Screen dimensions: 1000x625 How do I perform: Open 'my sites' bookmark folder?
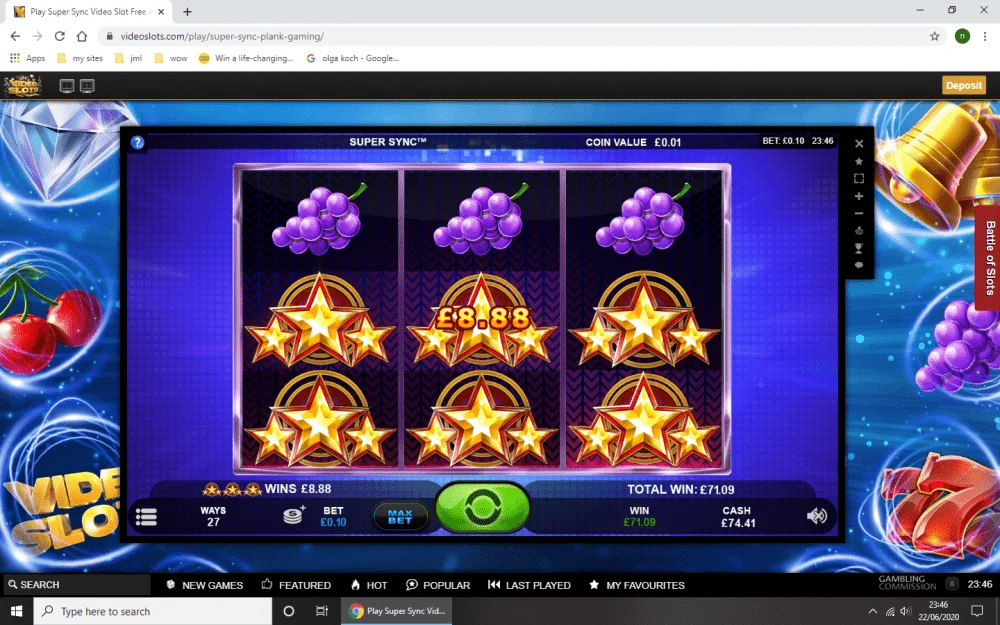pyautogui.click(x=80, y=58)
